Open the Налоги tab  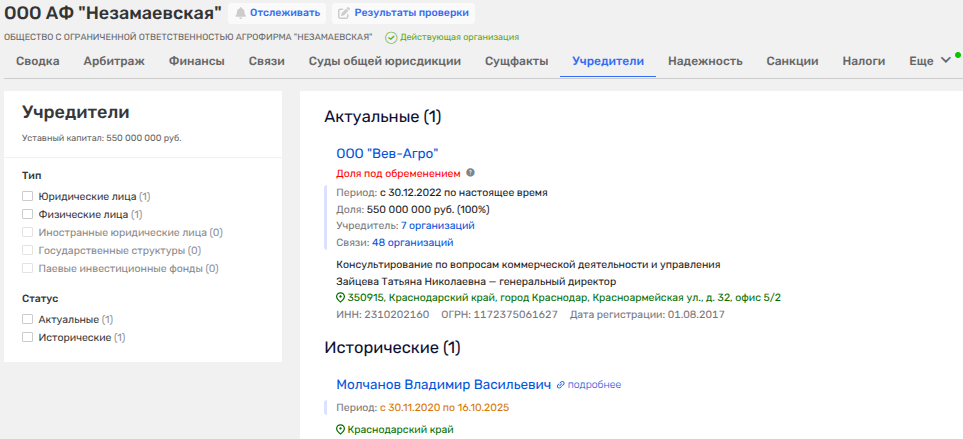tap(864, 61)
